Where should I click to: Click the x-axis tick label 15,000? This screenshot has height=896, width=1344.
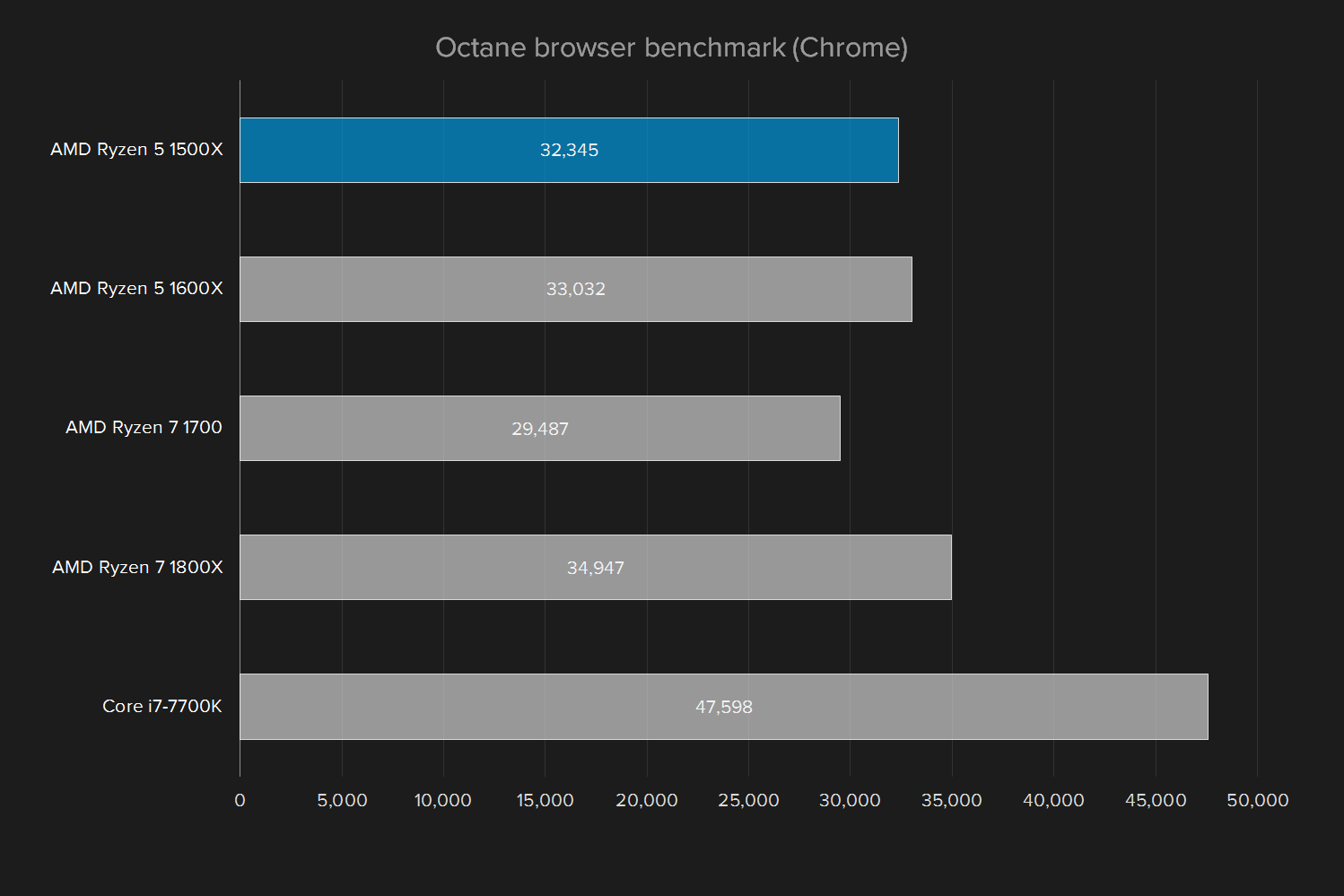click(545, 800)
